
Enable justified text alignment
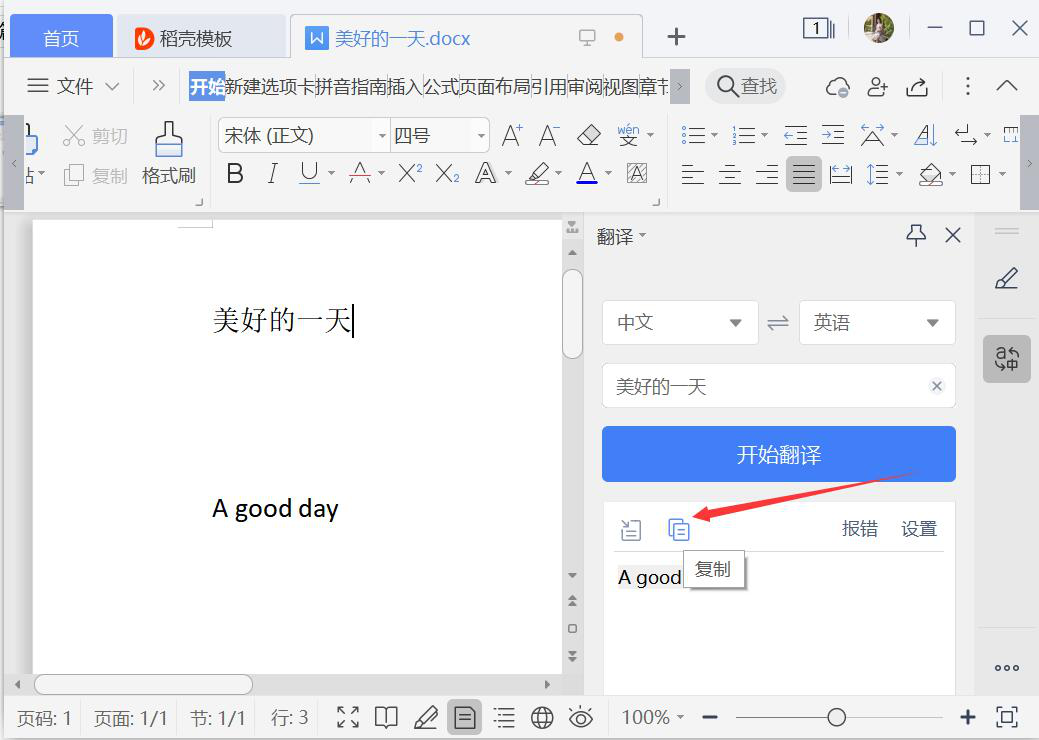tap(803, 175)
